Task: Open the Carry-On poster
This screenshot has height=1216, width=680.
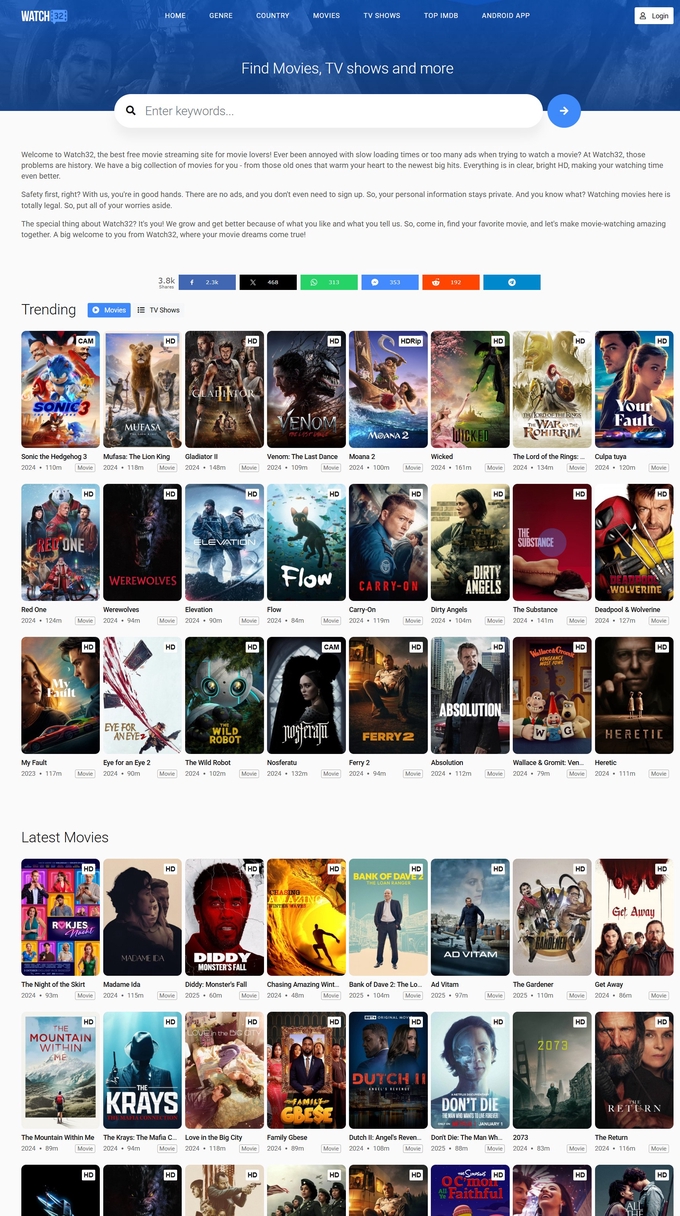Action: 388,542
